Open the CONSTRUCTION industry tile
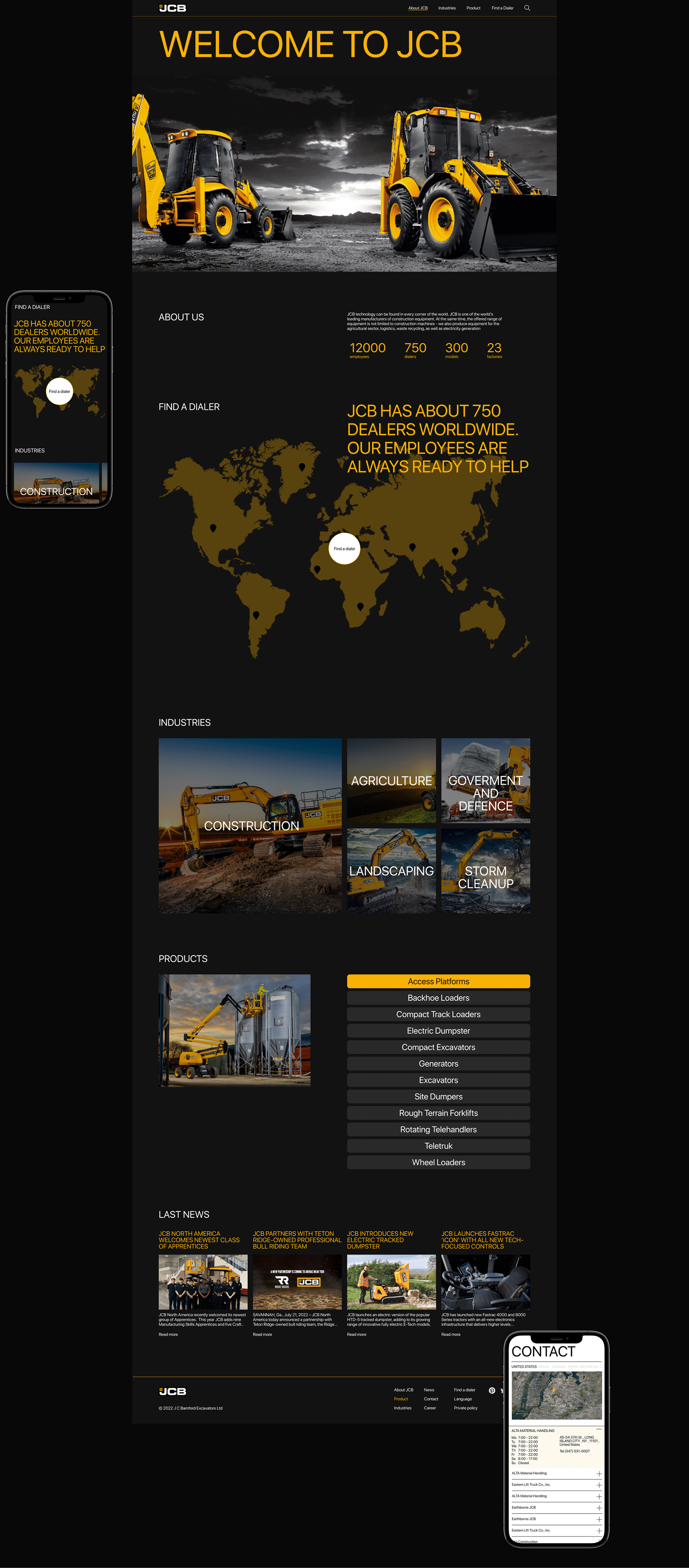The height and width of the screenshot is (1568, 689). point(251,825)
